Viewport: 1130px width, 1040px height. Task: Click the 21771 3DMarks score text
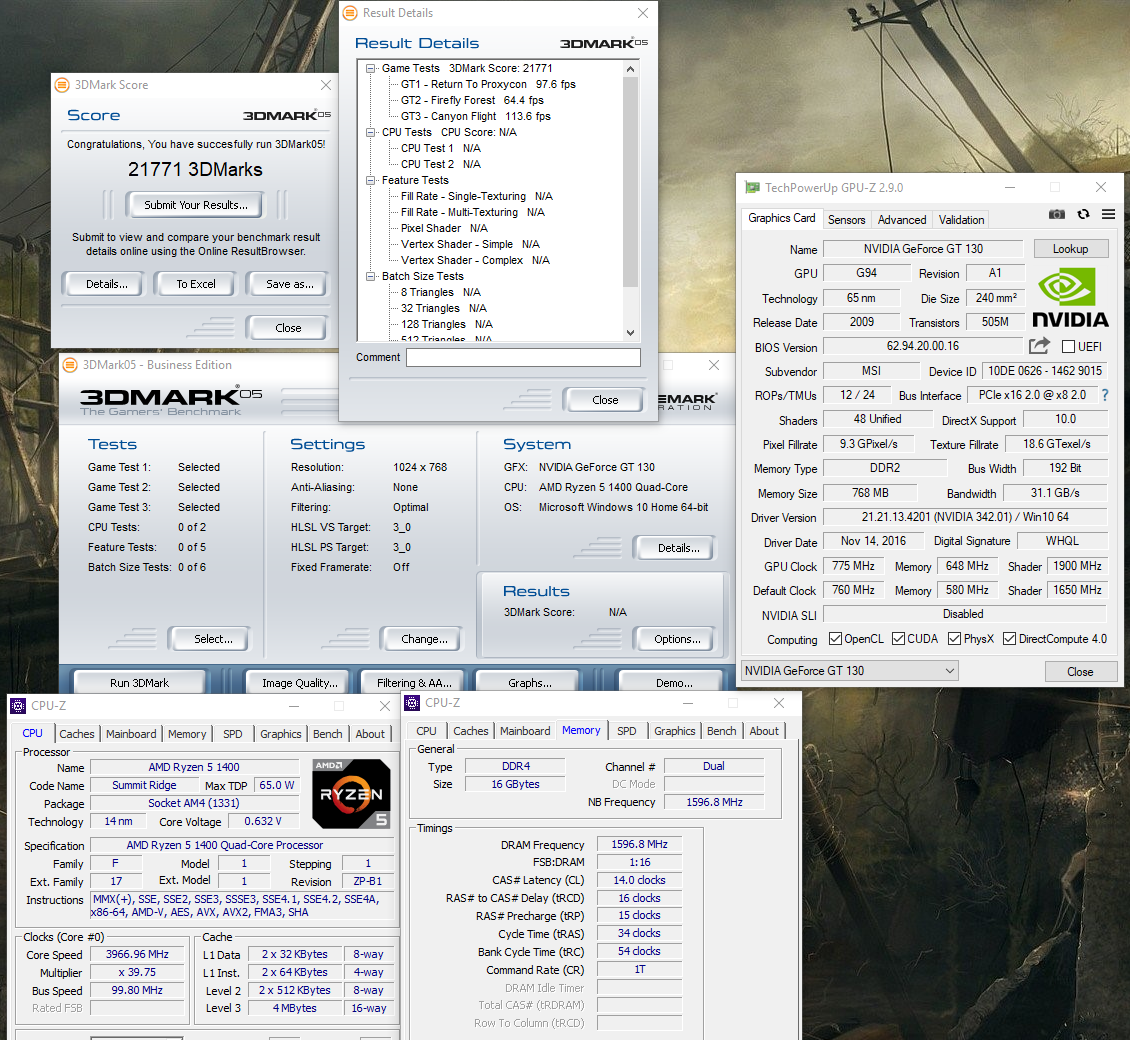coord(195,169)
